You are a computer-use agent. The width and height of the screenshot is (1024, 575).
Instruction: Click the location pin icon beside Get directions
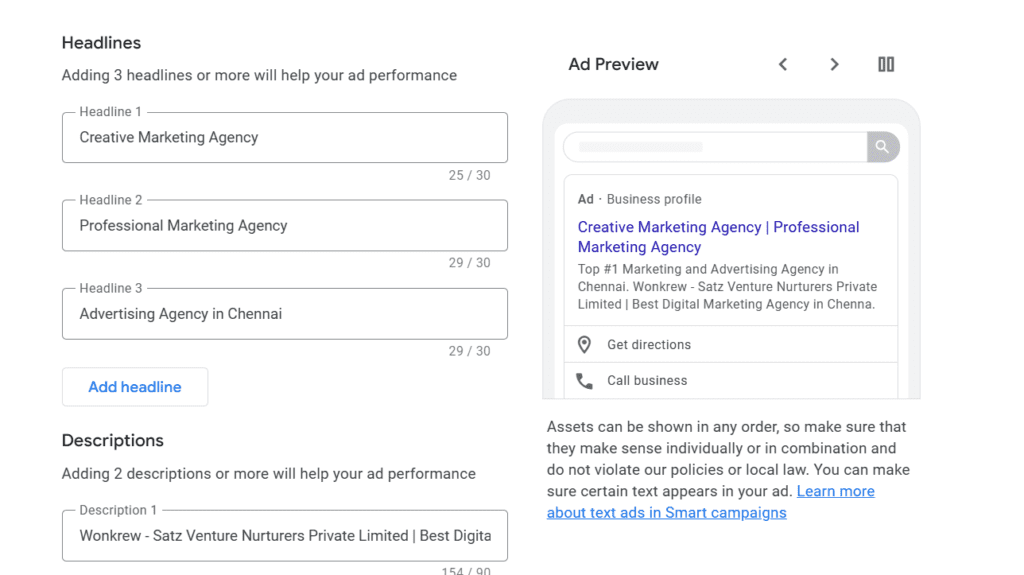[585, 345]
